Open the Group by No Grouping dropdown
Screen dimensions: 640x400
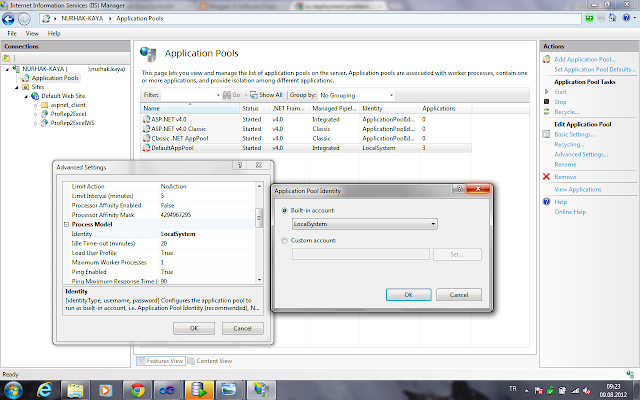(356, 95)
